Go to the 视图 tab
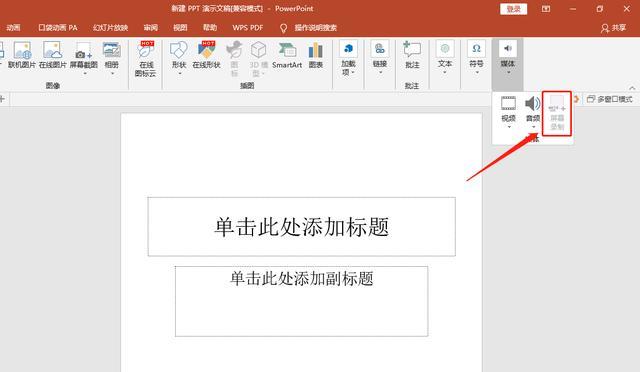Viewport: 640px width, 372px height. [180, 28]
